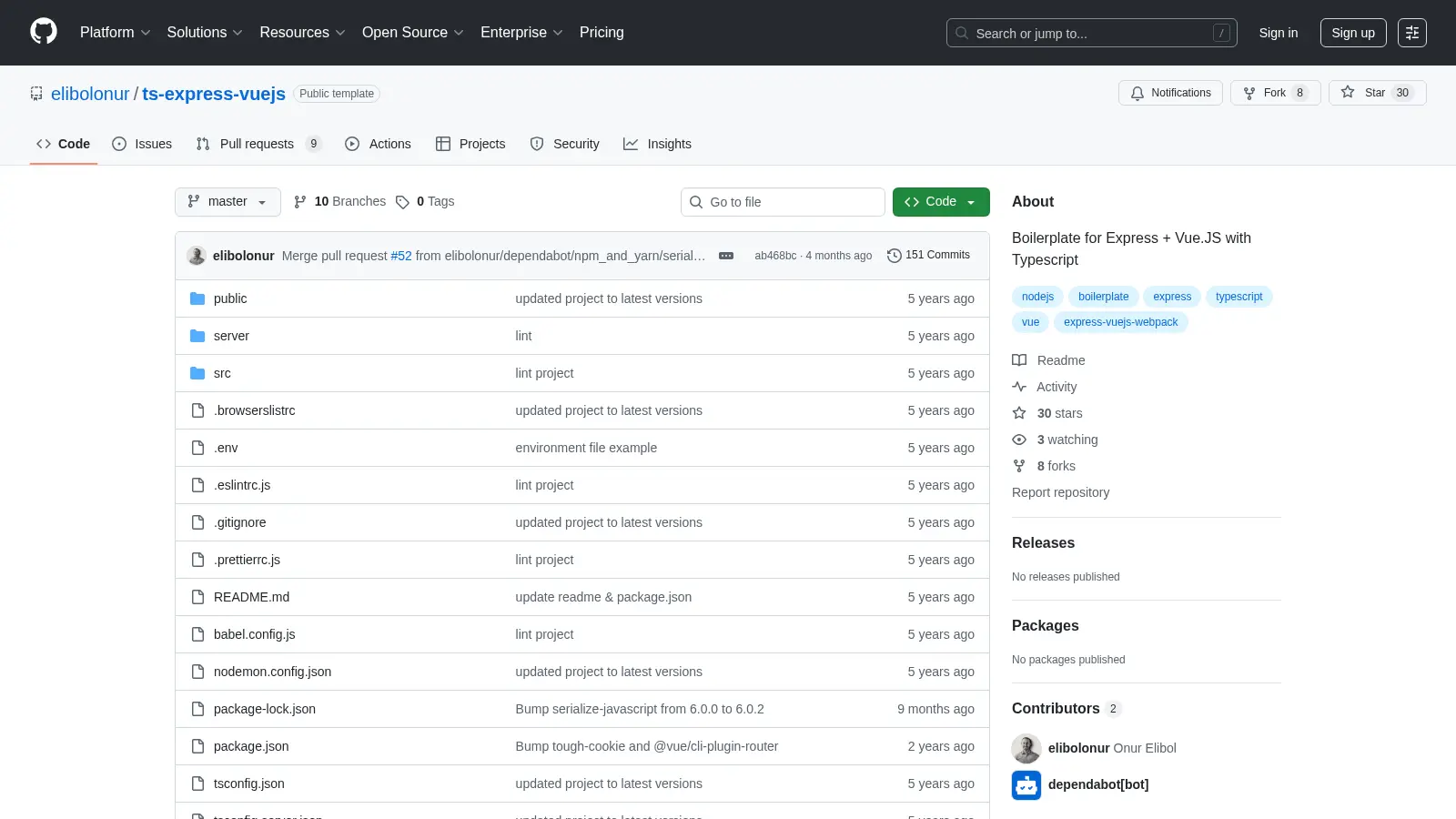Click the book icon for Readme
Image resolution: width=1456 pixels, height=819 pixels.
pyautogui.click(x=1019, y=360)
